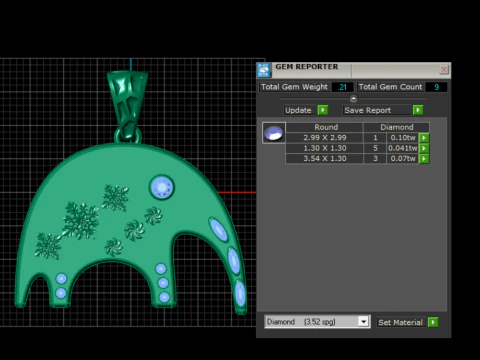Viewport: 480px width, 360px height.
Task: Click the Total Gem Count label
Action: click(390, 87)
